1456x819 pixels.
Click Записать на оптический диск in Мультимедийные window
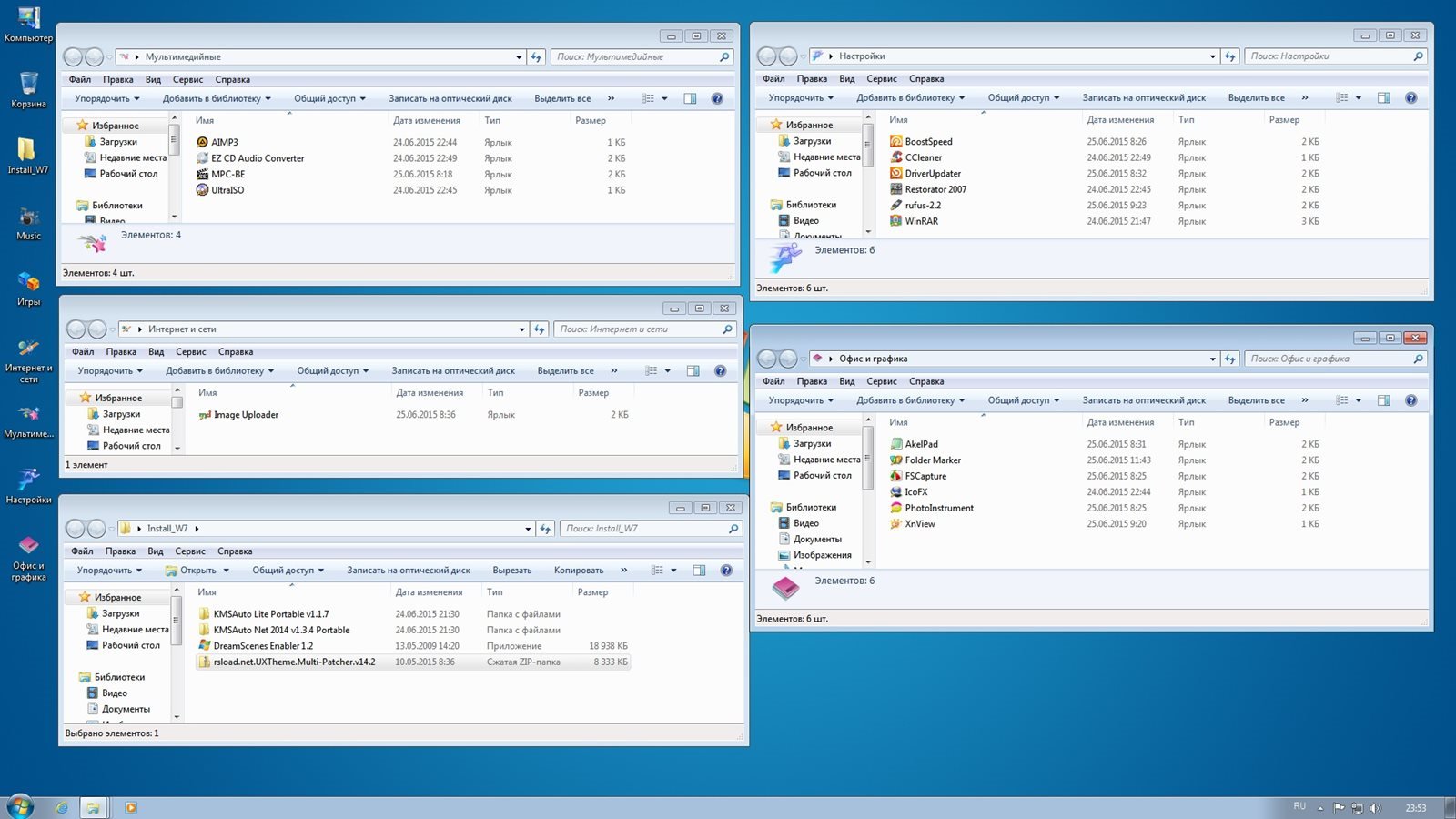pos(450,98)
